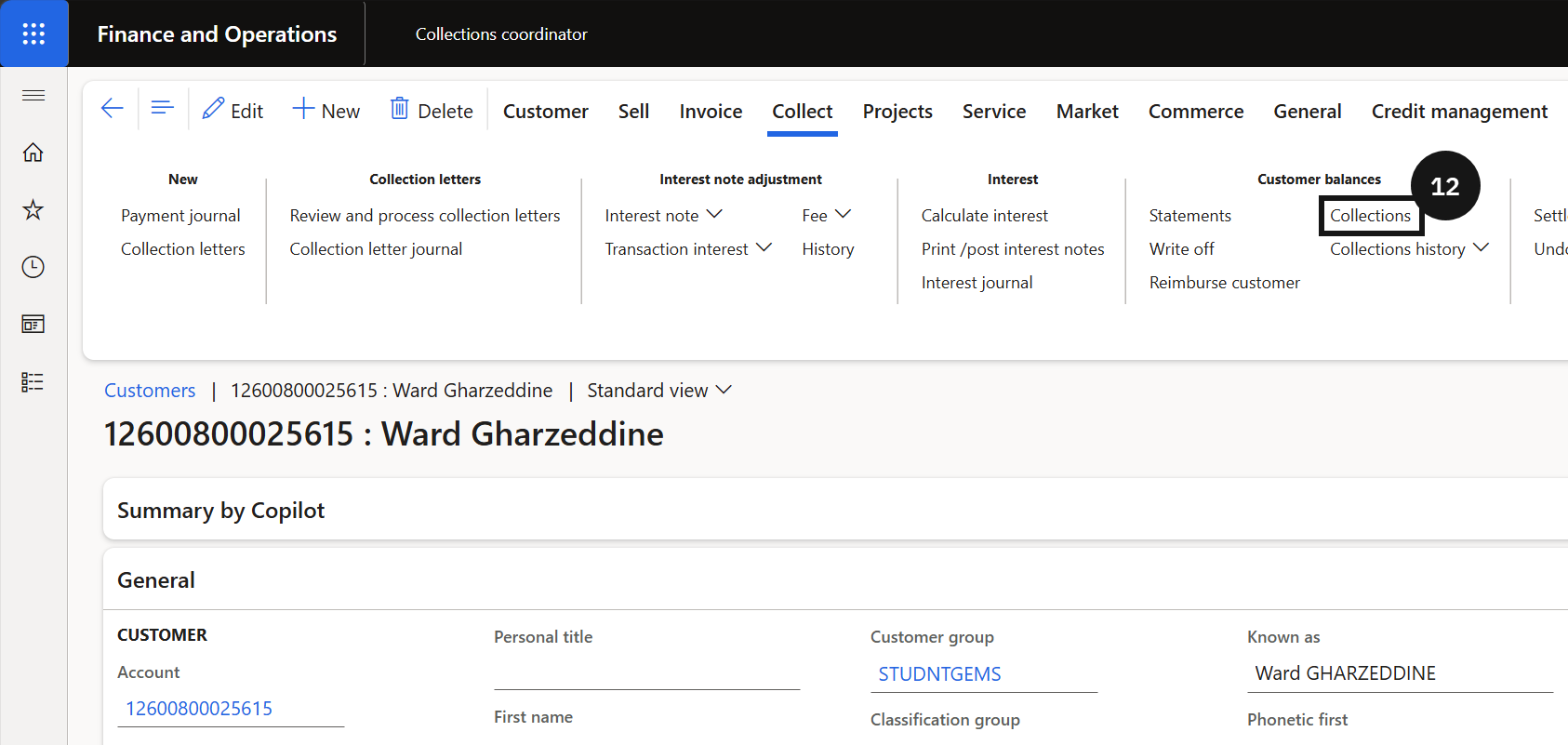The height and width of the screenshot is (745, 1568).
Task: Click Collections coordinator header text
Action: coord(501,34)
